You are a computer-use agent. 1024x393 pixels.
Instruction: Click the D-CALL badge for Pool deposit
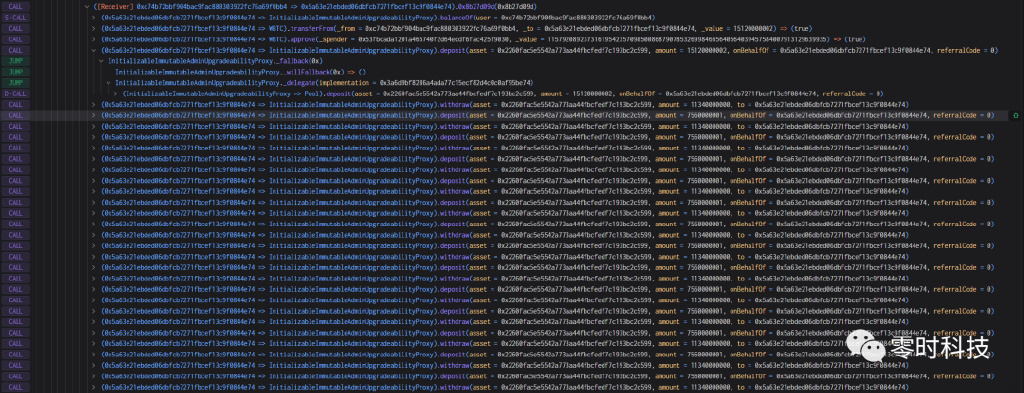pyautogui.click(x=15, y=93)
